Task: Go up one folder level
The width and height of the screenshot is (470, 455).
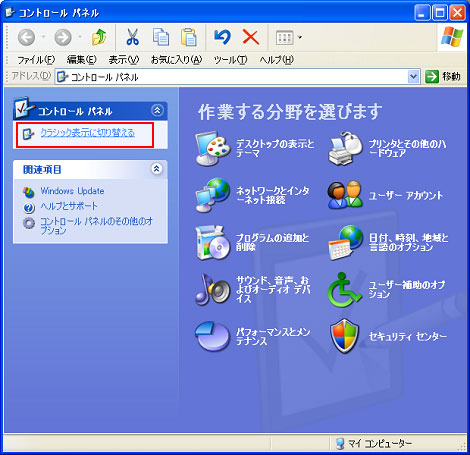Action: (99, 37)
